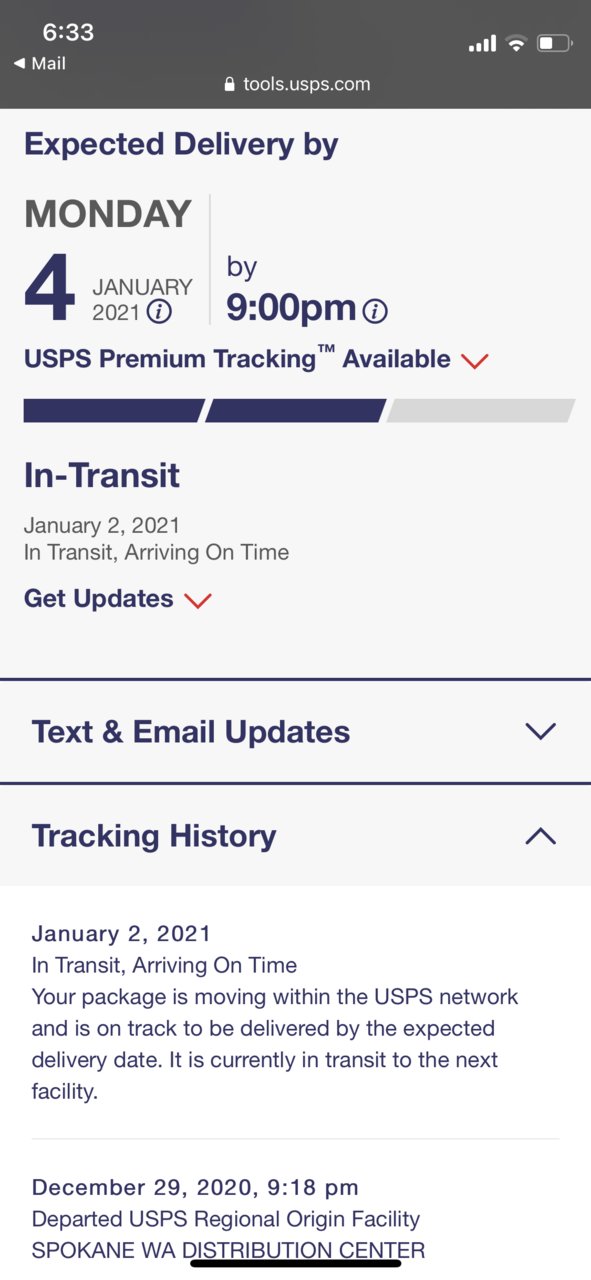Collapse Tracking History using the up chevron
Image resolution: width=591 pixels, height=1280 pixels.
(x=540, y=835)
